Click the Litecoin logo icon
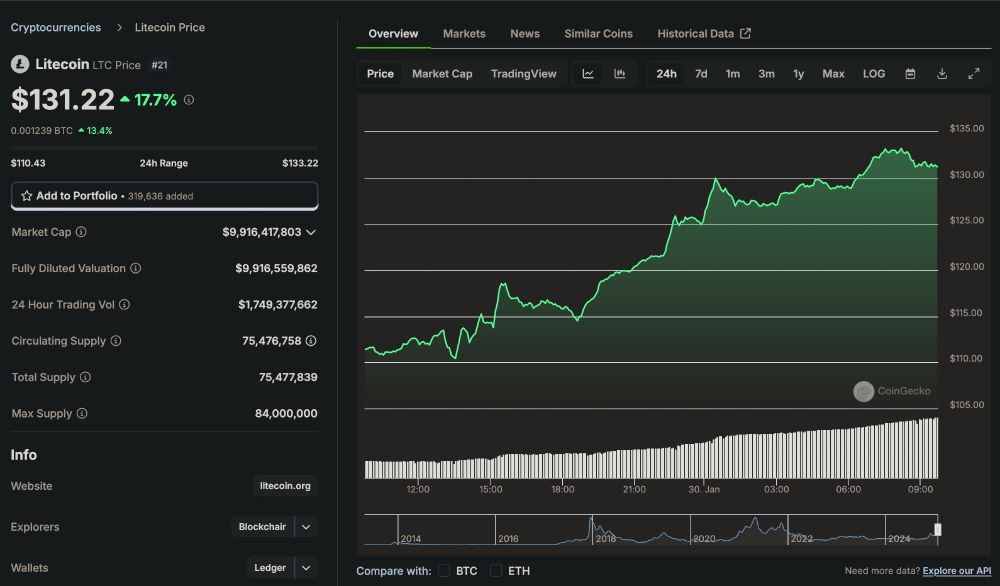 pyautogui.click(x=20, y=64)
